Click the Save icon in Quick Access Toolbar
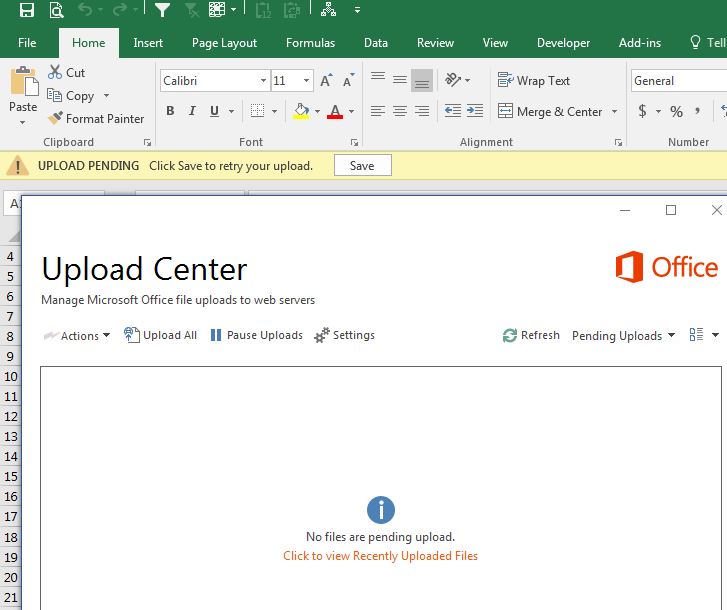The width and height of the screenshot is (727, 610). tap(27, 10)
